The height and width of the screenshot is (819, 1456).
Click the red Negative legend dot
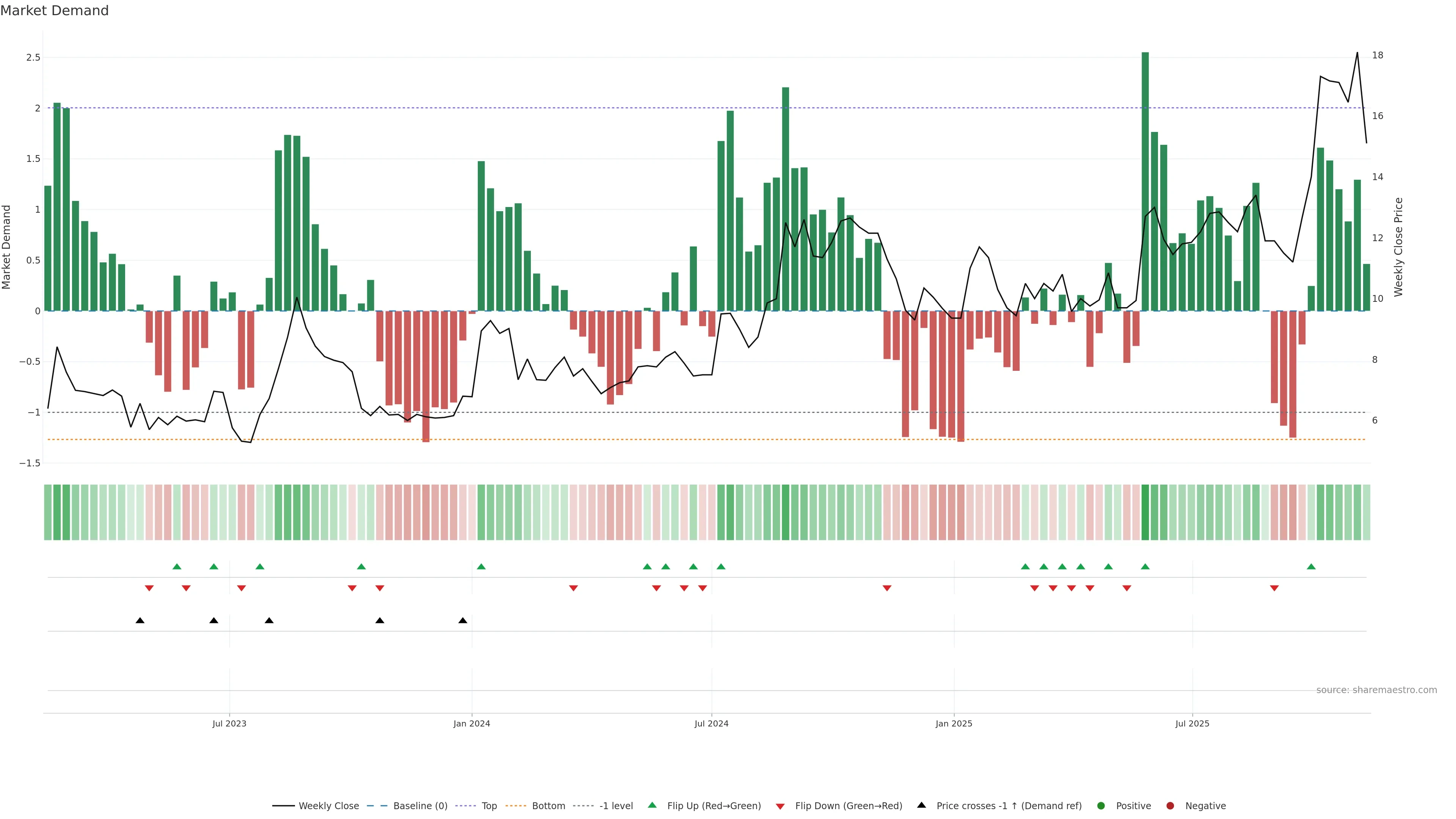click(1170, 806)
